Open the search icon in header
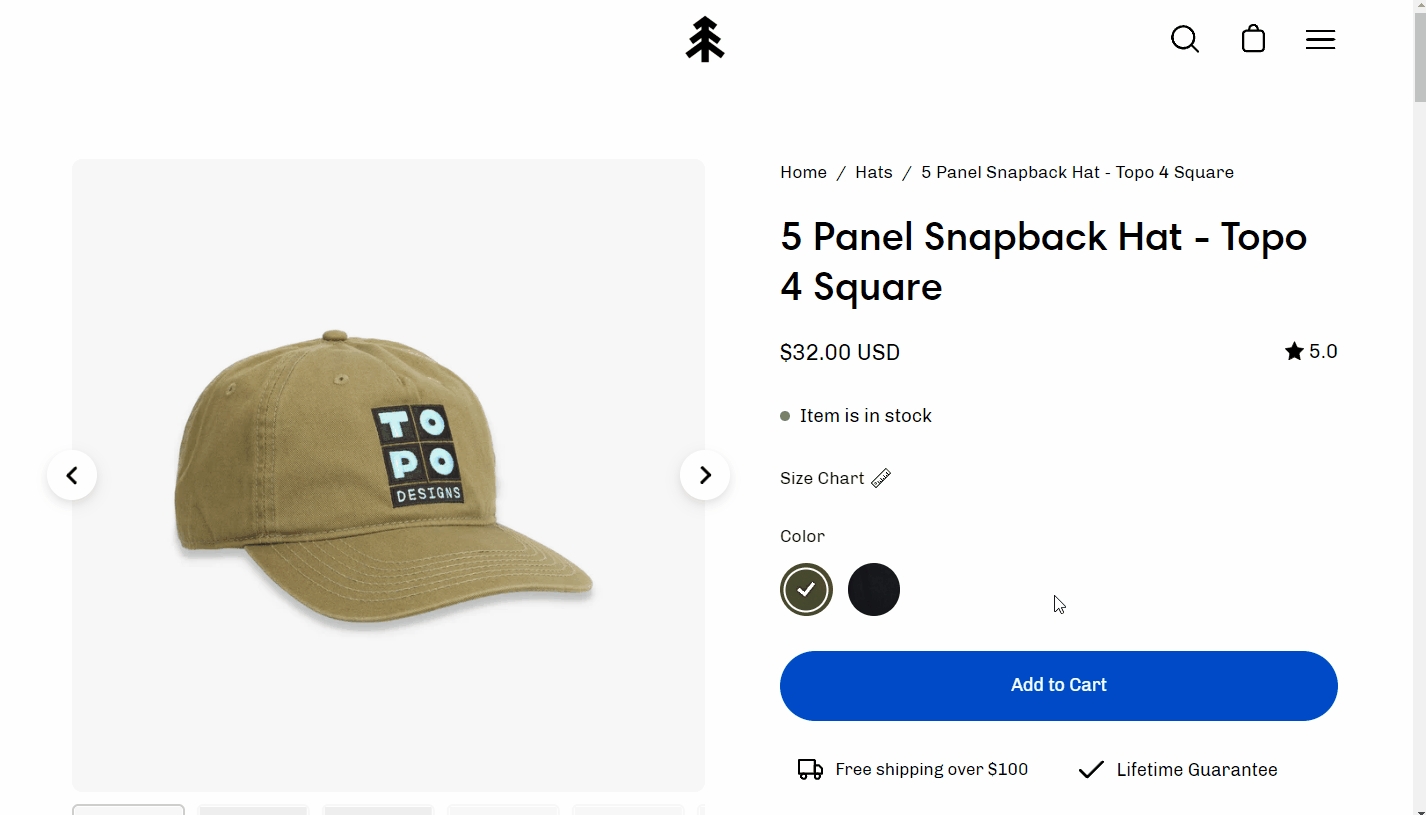This screenshot has width=1426, height=815. pyautogui.click(x=1185, y=40)
